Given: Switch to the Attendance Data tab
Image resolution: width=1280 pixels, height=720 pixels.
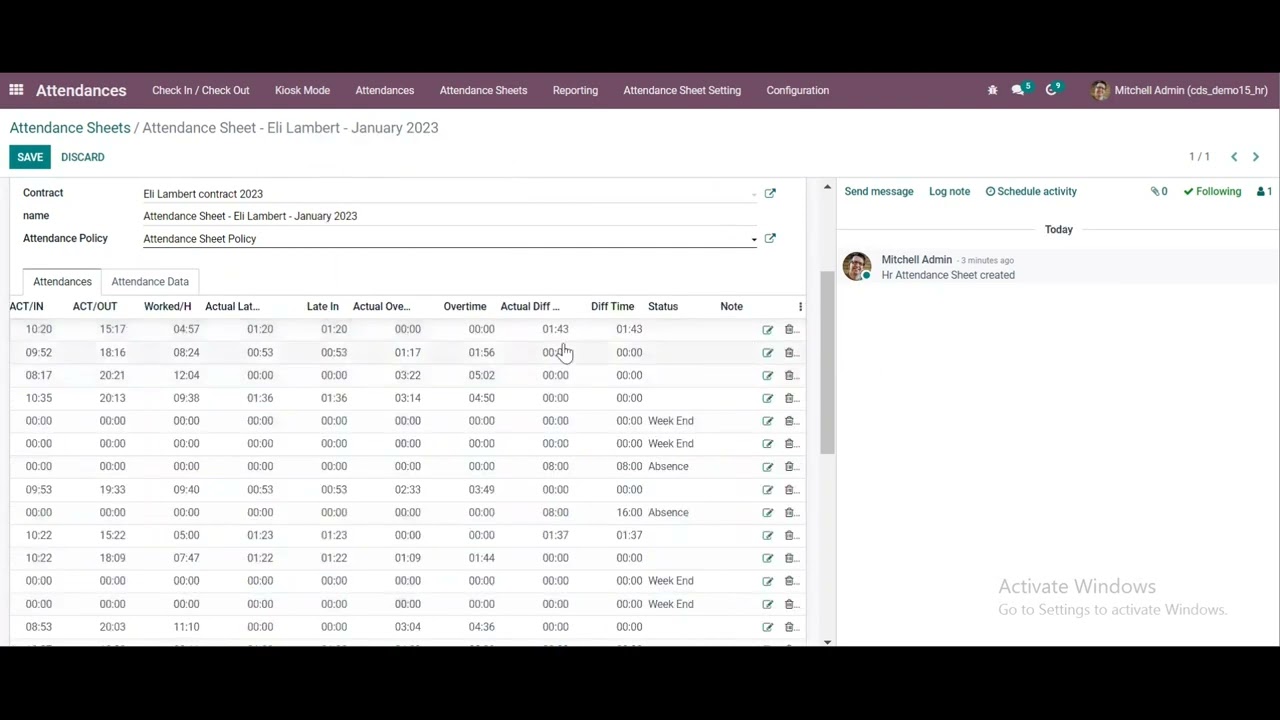Looking at the screenshot, I should click(150, 281).
